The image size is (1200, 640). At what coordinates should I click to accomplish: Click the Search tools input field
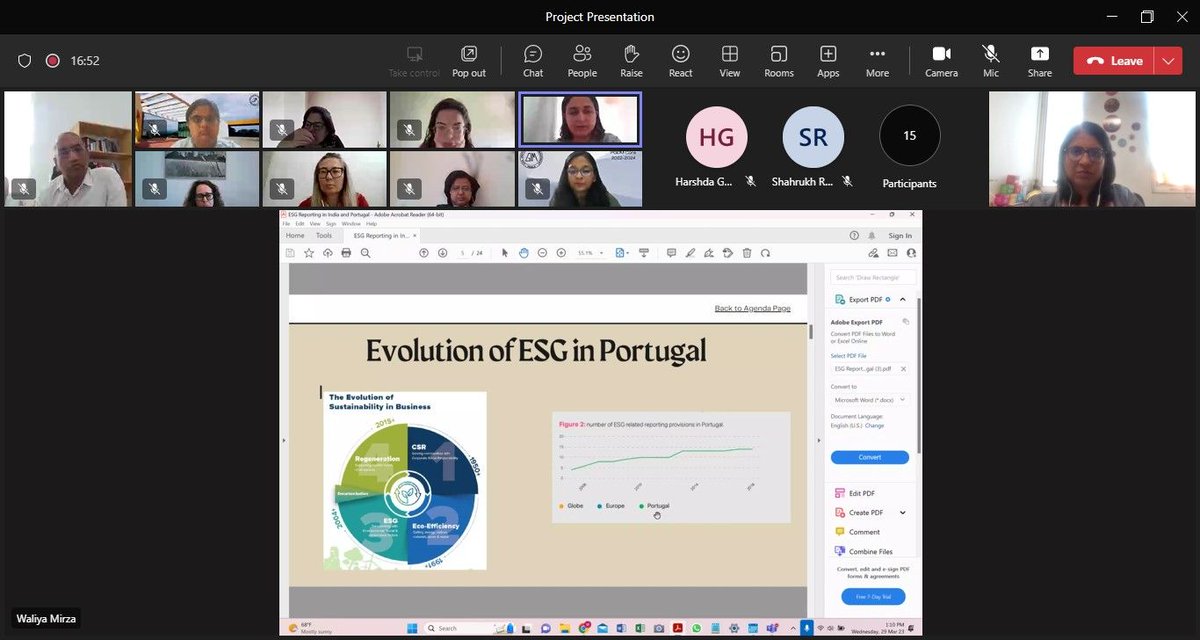coord(873,277)
